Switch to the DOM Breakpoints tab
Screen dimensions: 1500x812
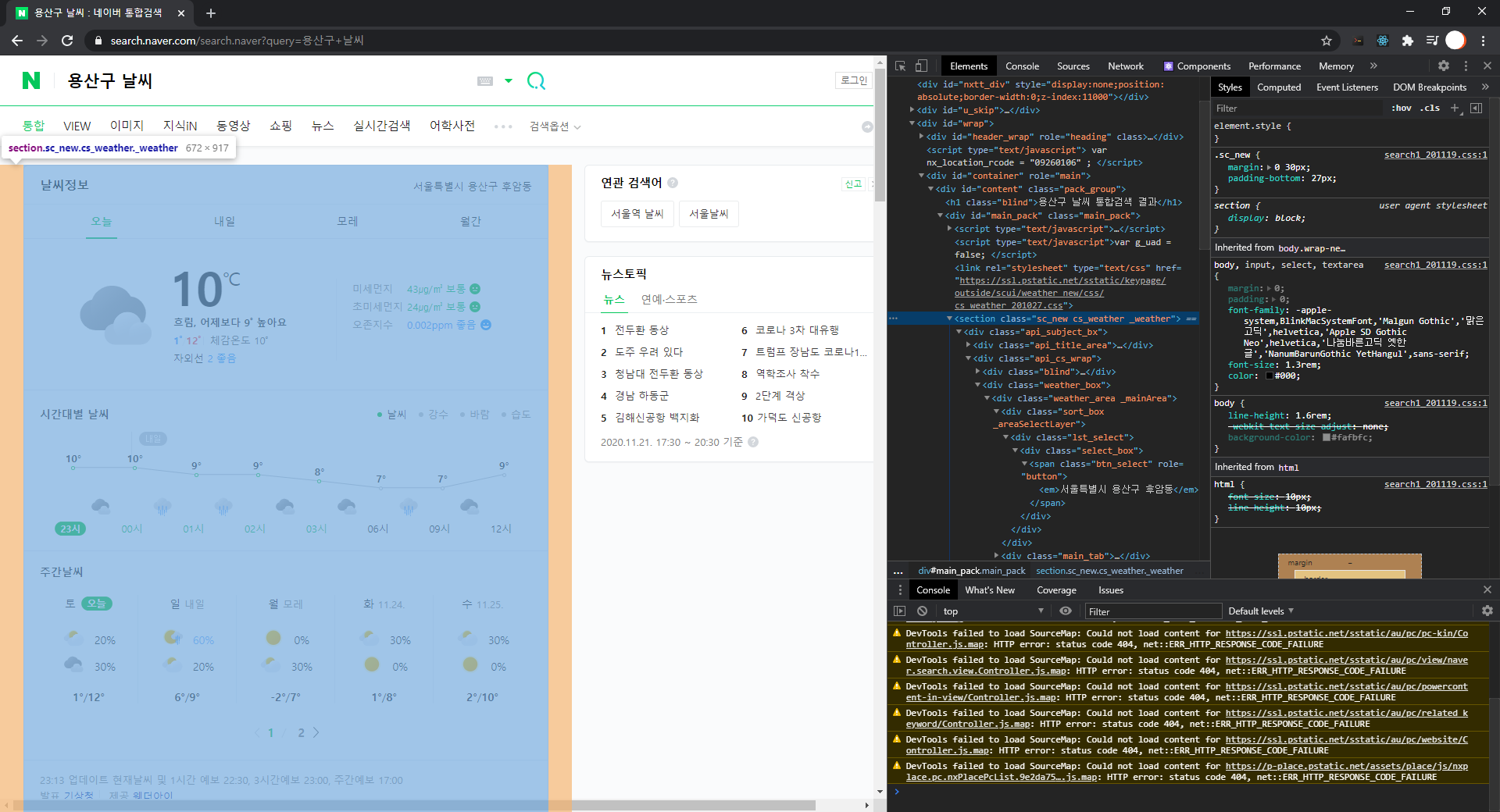tap(1430, 87)
